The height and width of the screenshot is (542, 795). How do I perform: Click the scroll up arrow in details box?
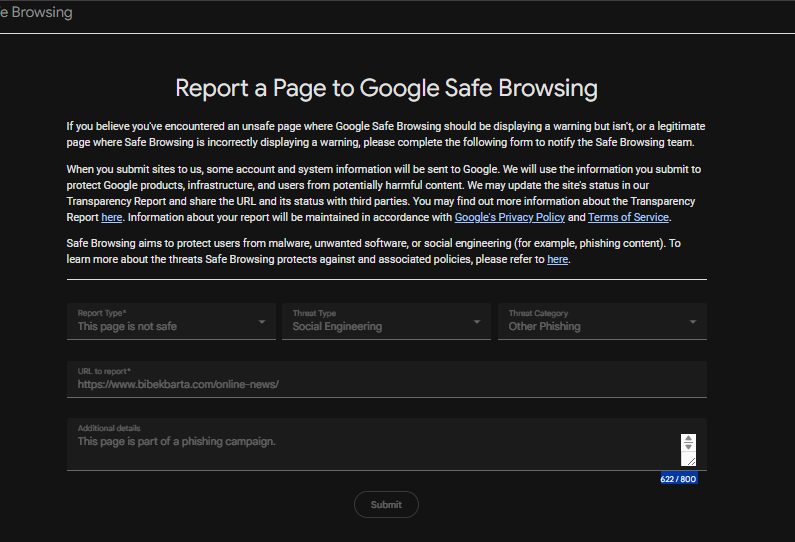click(x=688, y=439)
